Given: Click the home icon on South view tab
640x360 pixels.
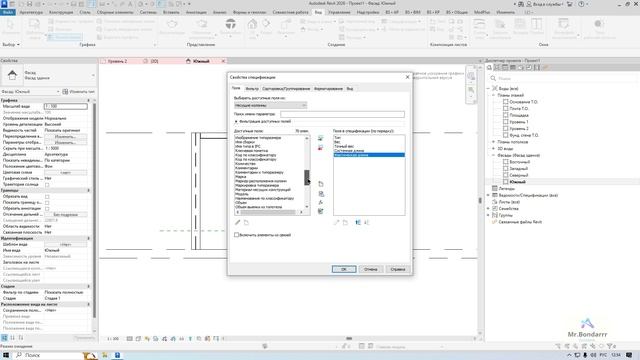Looking at the screenshot, I should 188,61.
